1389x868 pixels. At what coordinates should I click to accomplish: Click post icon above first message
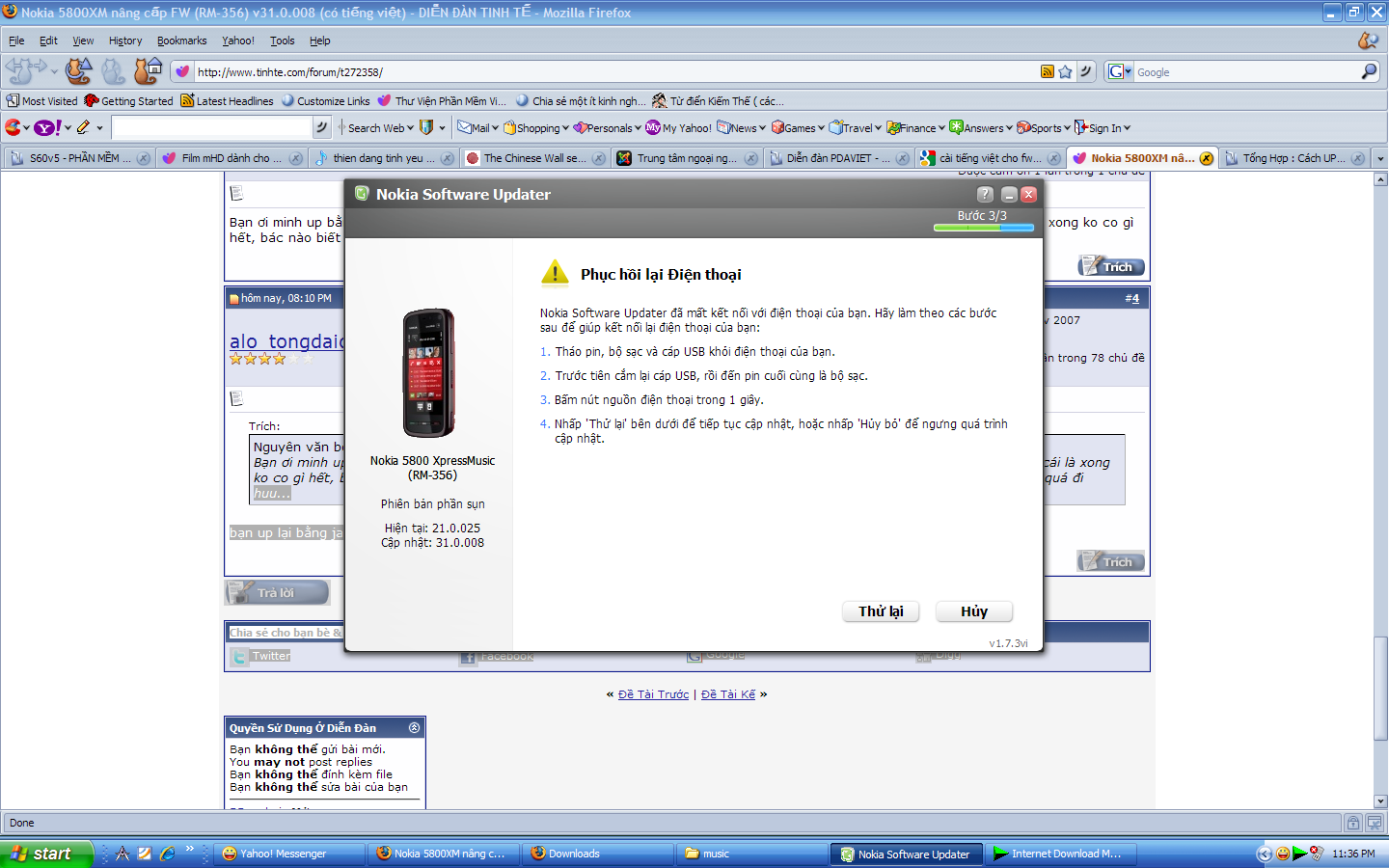[236, 193]
